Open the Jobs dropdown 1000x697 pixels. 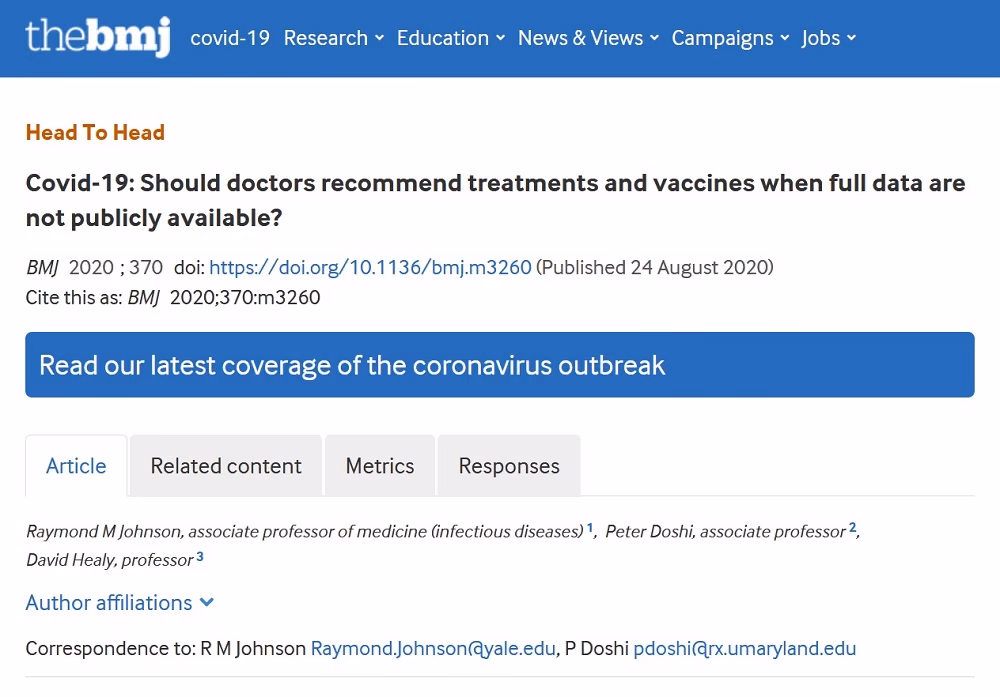tap(828, 38)
